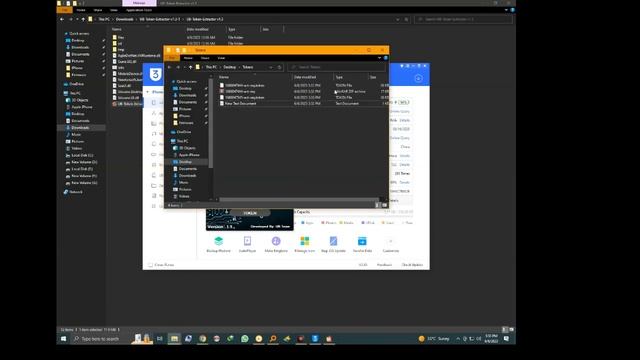Viewport: 640px width, 360px height.
Task: Toggle Close iTunes checkbox in 3uTools
Action: coord(151,265)
